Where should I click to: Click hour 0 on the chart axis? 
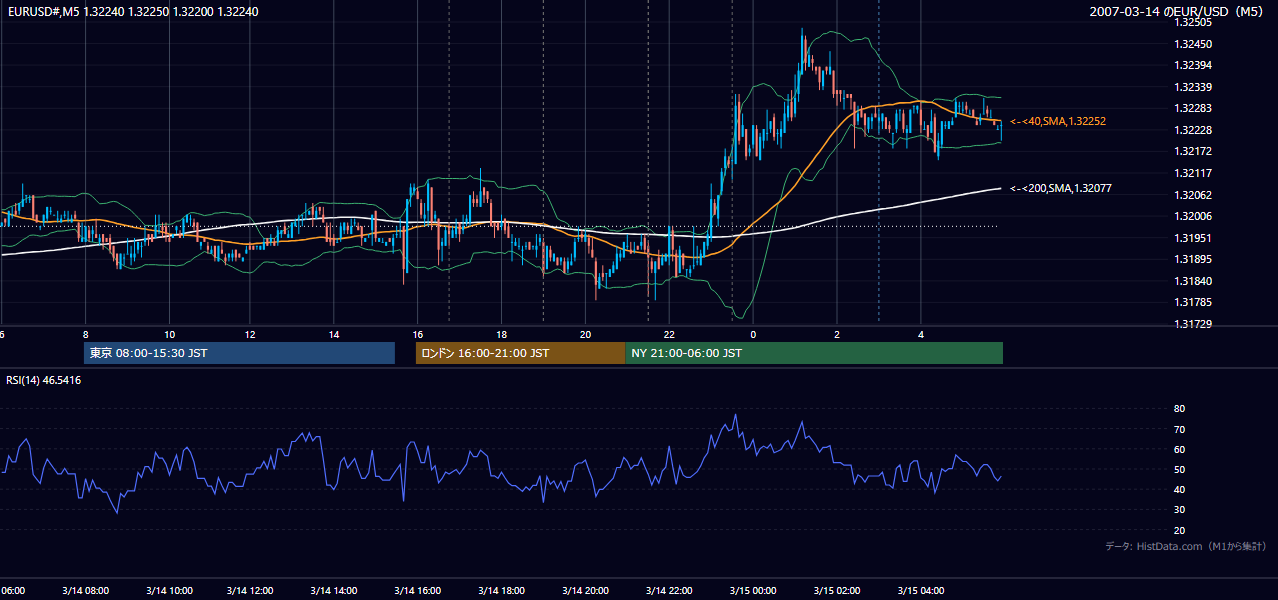click(x=753, y=334)
